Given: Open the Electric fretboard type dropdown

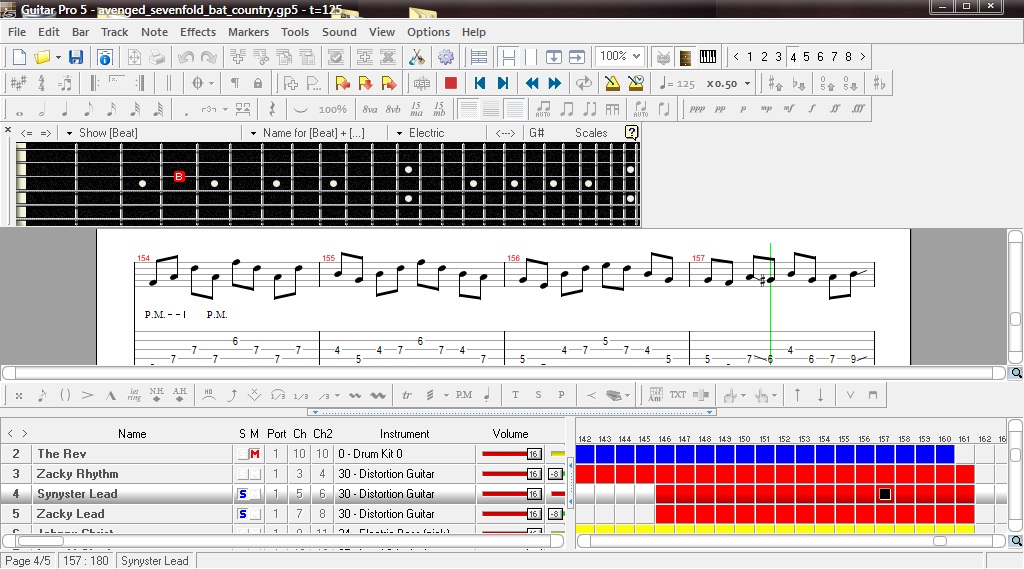Looking at the screenshot, I should (400, 133).
